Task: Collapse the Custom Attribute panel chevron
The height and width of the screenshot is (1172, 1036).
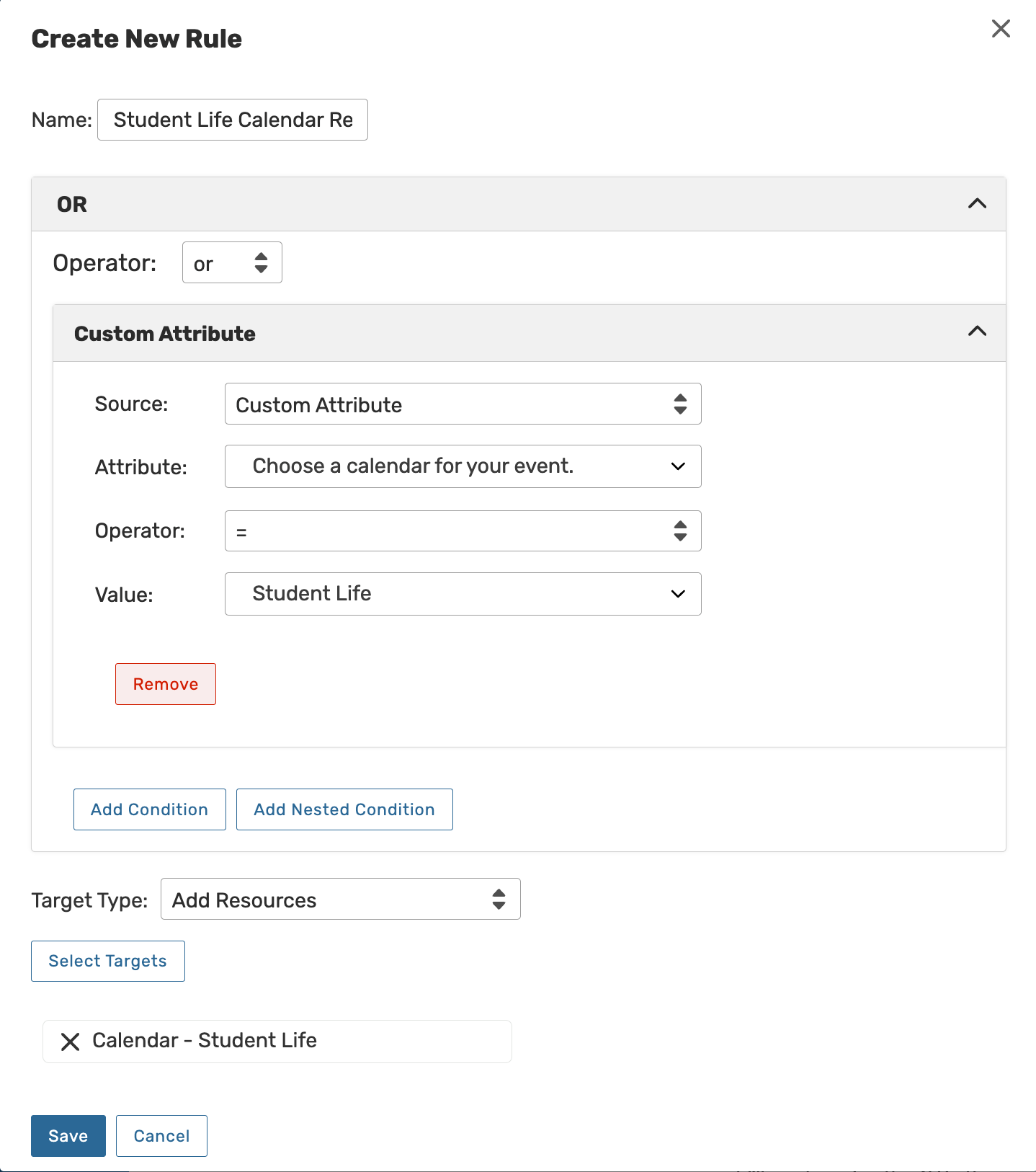Action: tap(977, 332)
